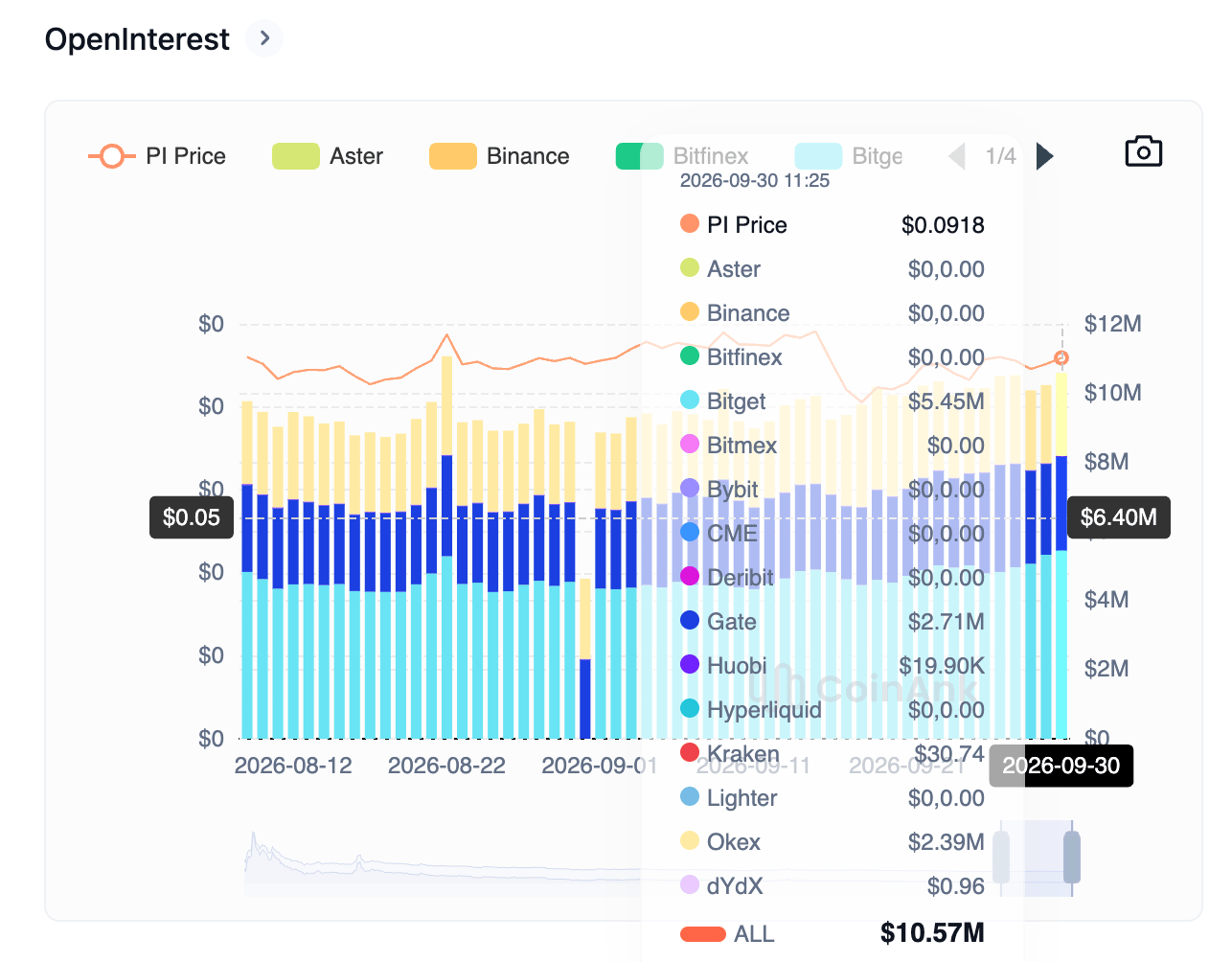
Task: Click dYdX $0.96 tooltip value
Action: [955, 886]
